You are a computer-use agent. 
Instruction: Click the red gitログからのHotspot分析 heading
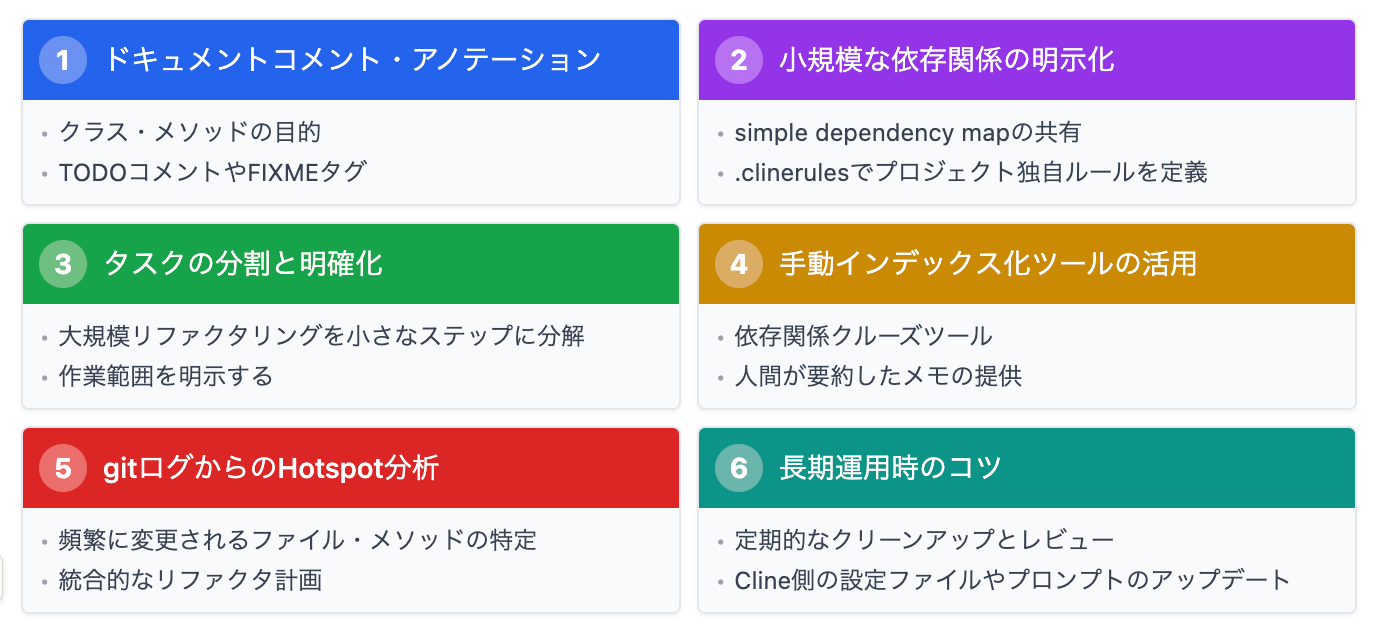[x=271, y=468]
